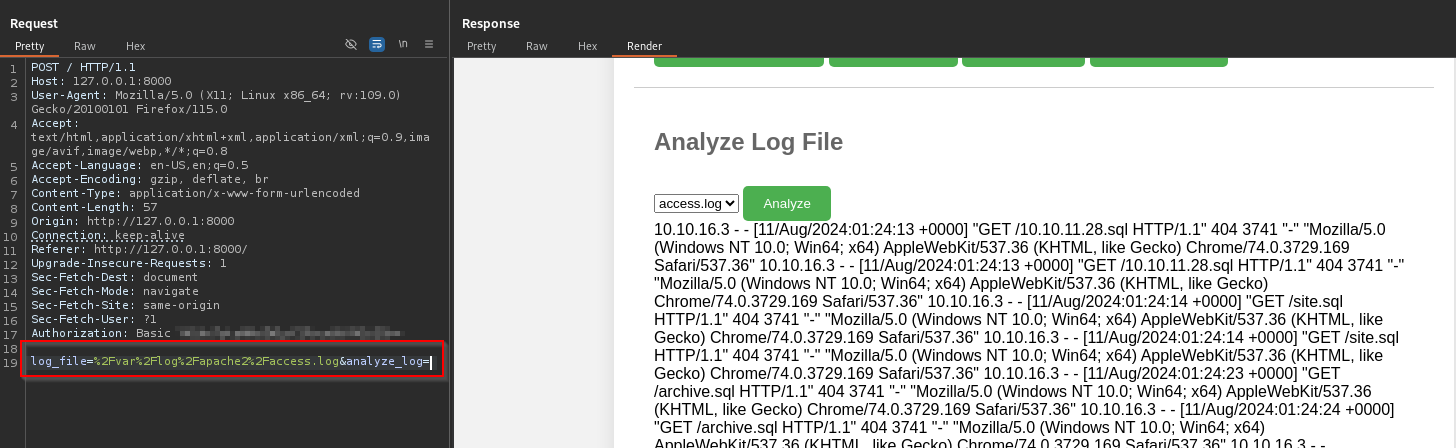The image size is (1456, 448).
Task: Click the 'Upgrade-Insecure-Requests: 1' line
Action: [x=129, y=263]
